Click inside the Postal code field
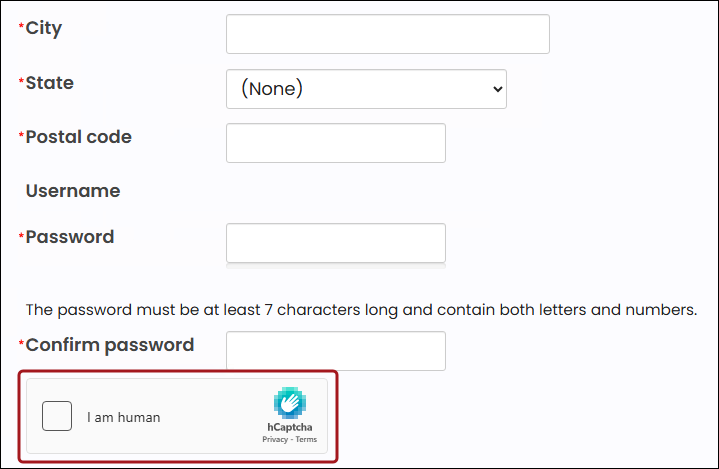The height and width of the screenshot is (469, 719). [336, 143]
